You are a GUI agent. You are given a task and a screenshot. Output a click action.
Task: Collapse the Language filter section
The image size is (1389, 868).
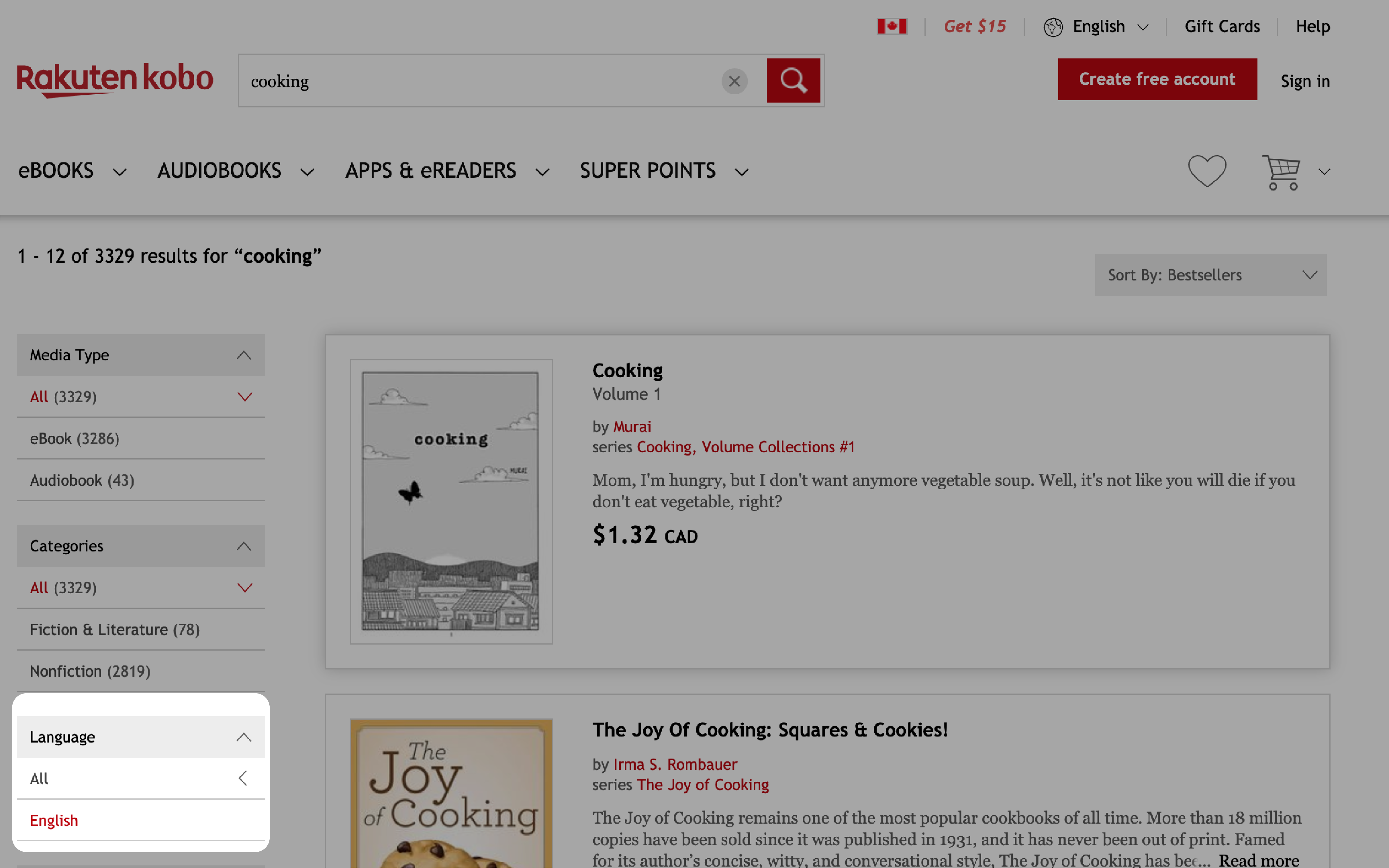[x=244, y=737]
